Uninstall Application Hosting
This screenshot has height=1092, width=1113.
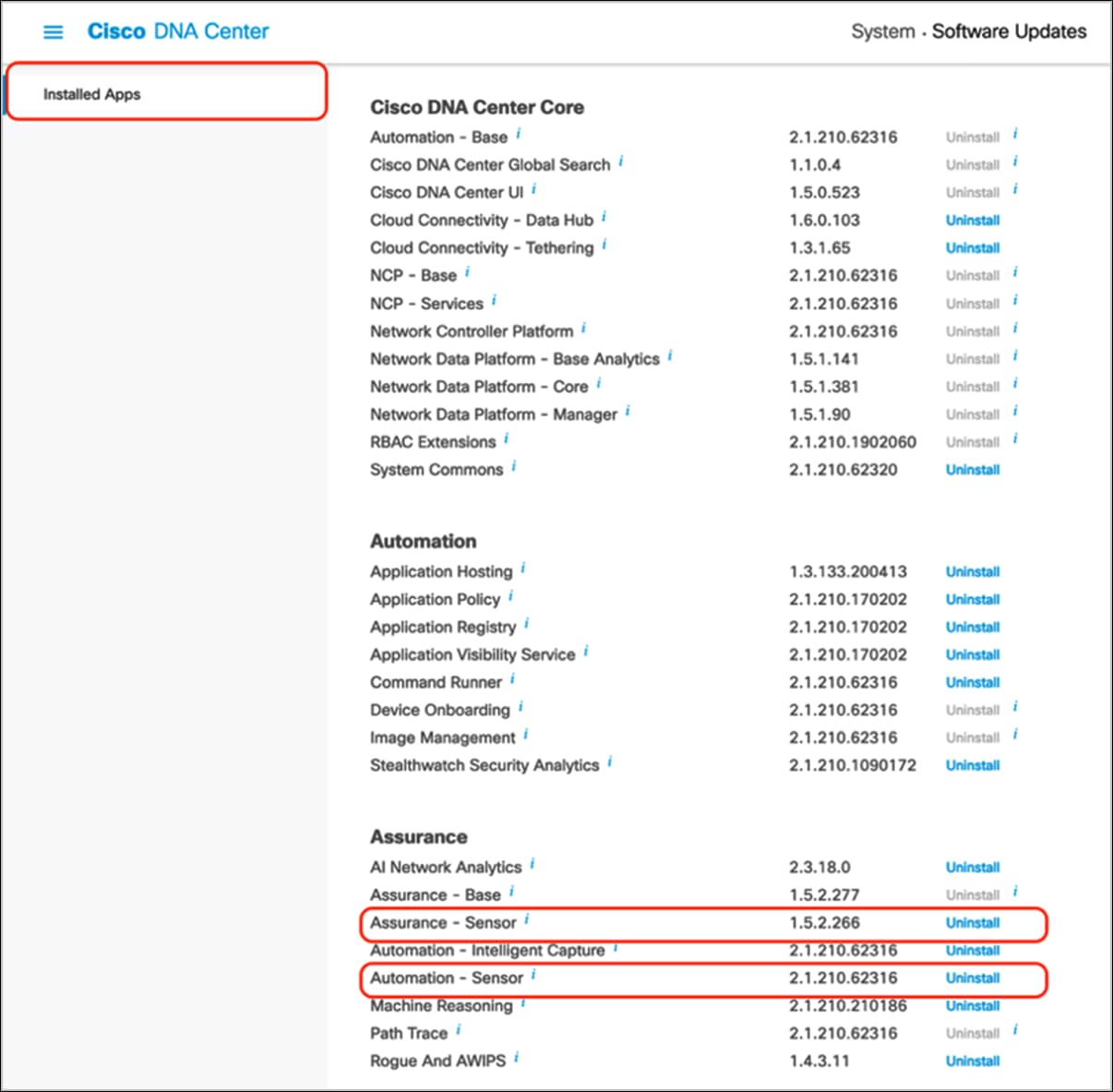pos(973,572)
